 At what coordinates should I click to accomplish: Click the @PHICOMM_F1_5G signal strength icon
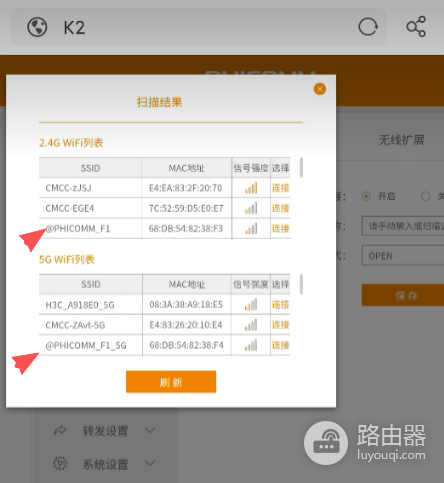(251, 345)
